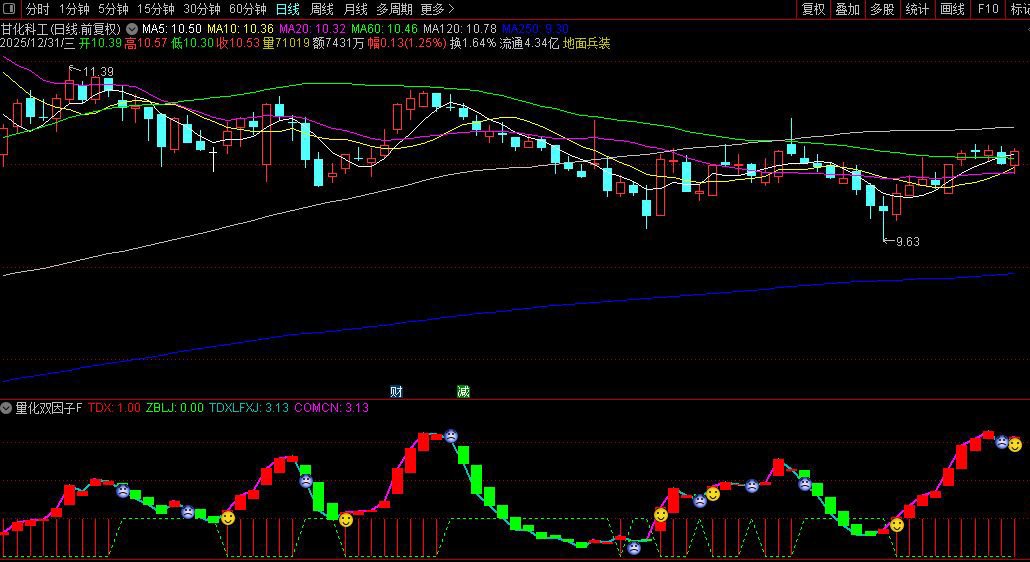The width and height of the screenshot is (1030, 562).
Task: Click the 9.63 low price label
Action: pyautogui.click(x=906, y=241)
